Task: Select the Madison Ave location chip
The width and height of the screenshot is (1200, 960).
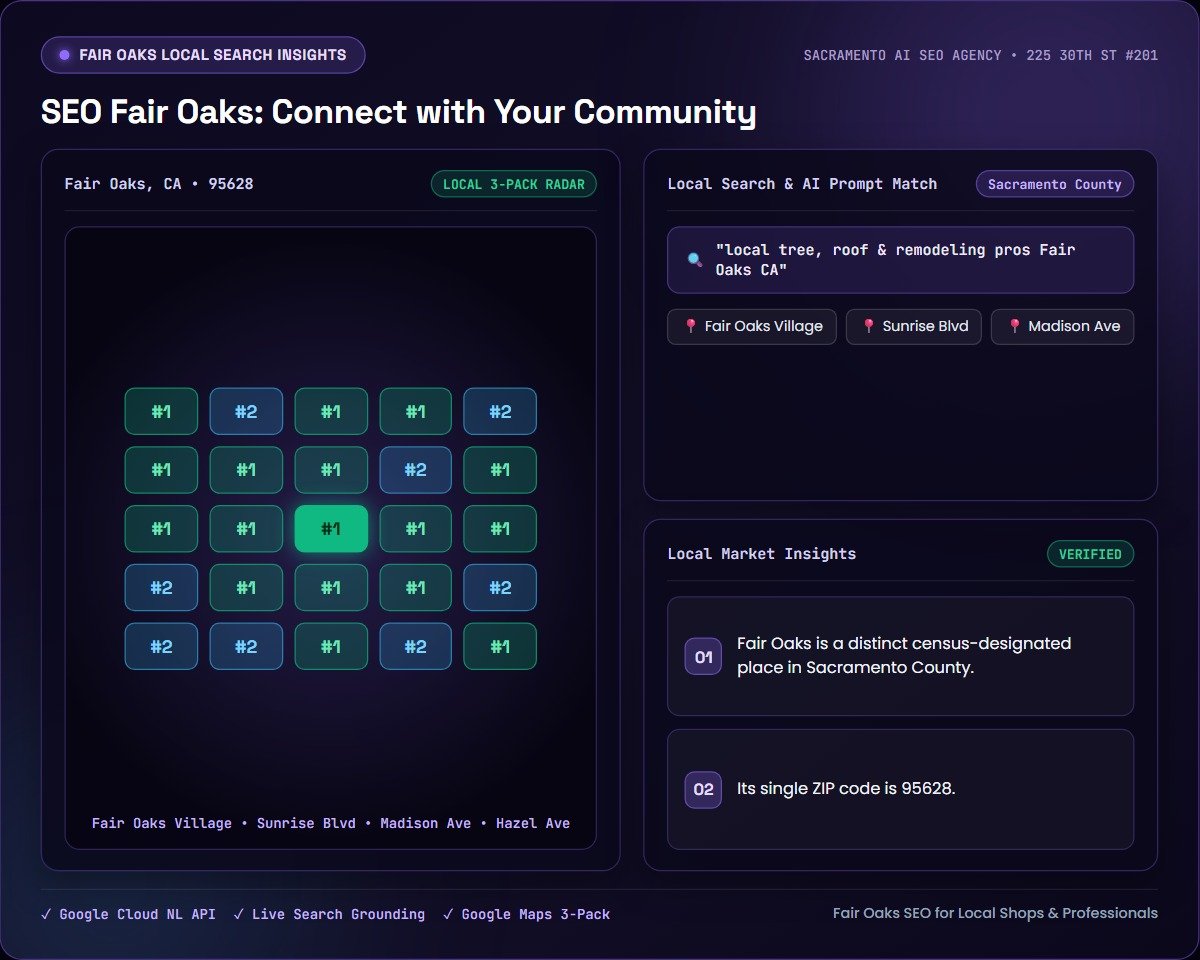Action: (1062, 326)
